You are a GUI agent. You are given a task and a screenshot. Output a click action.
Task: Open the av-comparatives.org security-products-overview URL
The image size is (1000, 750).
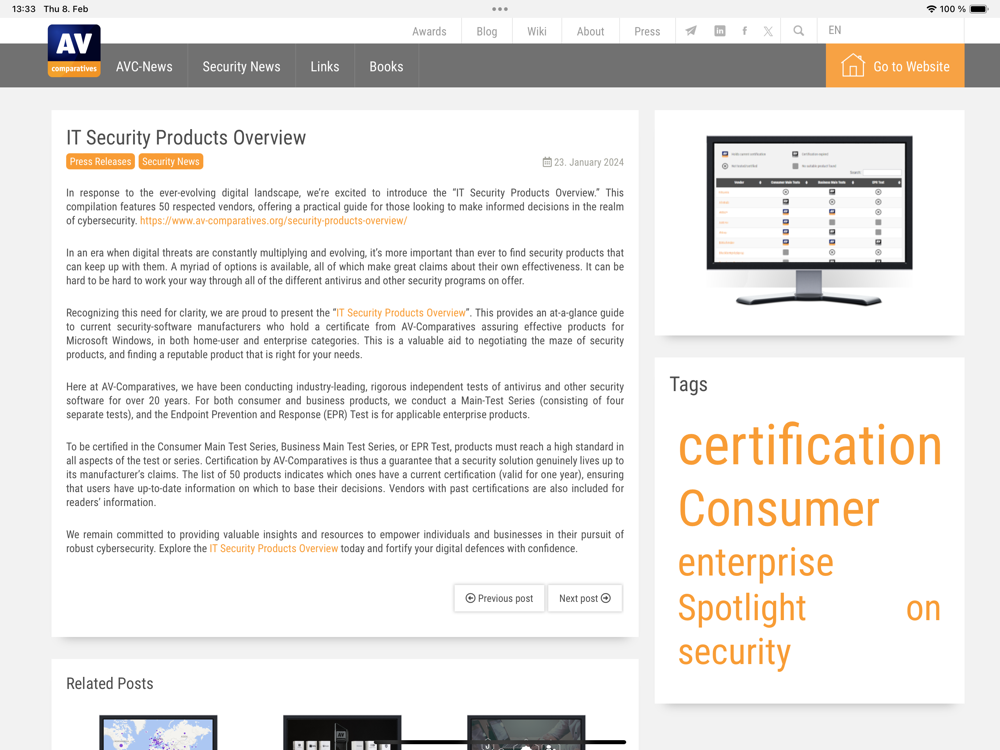pos(273,221)
